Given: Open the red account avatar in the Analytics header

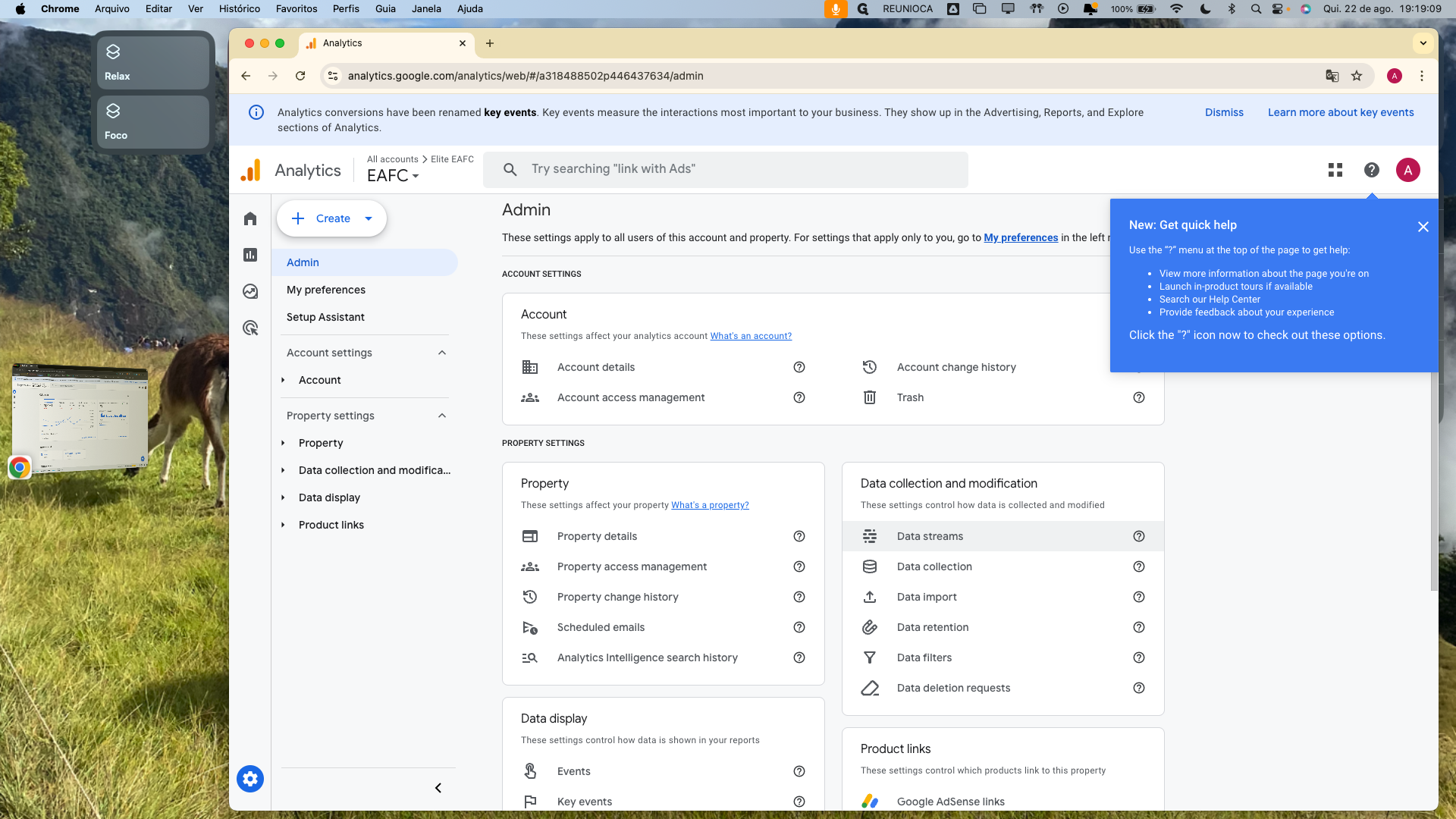Looking at the screenshot, I should tap(1408, 170).
